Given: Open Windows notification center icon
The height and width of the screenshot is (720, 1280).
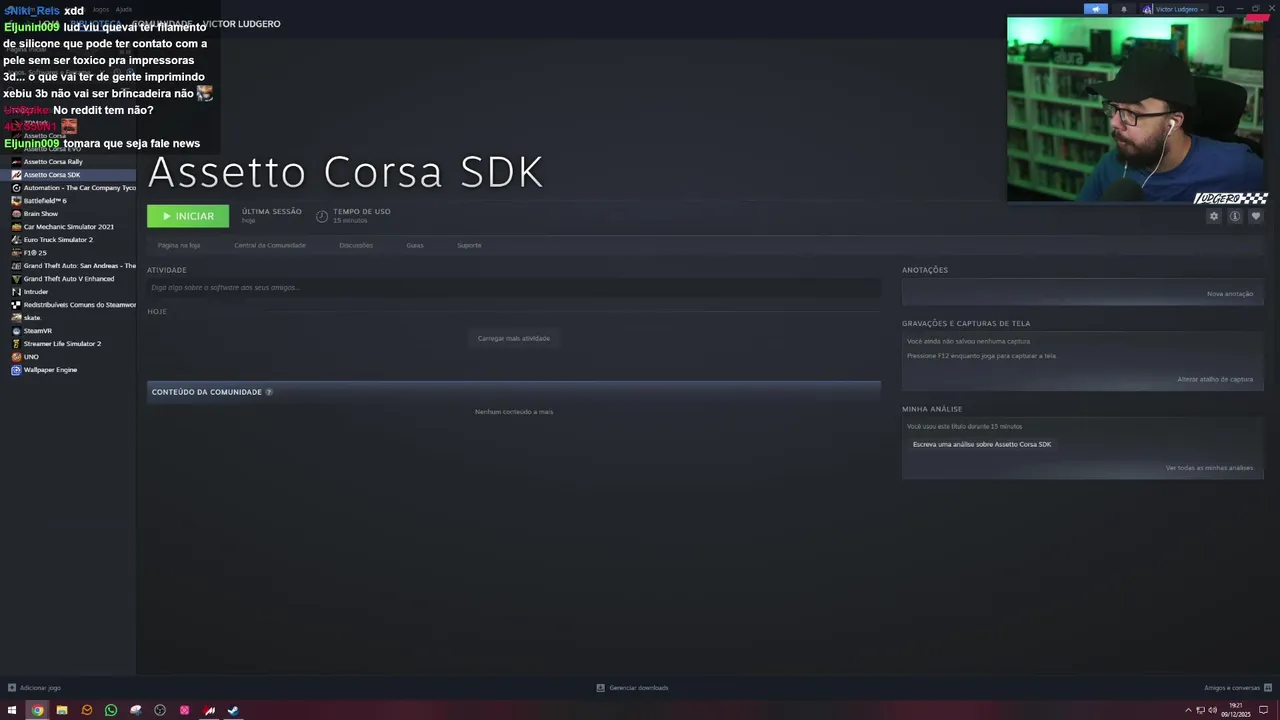Looking at the screenshot, I should [1264, 711].
